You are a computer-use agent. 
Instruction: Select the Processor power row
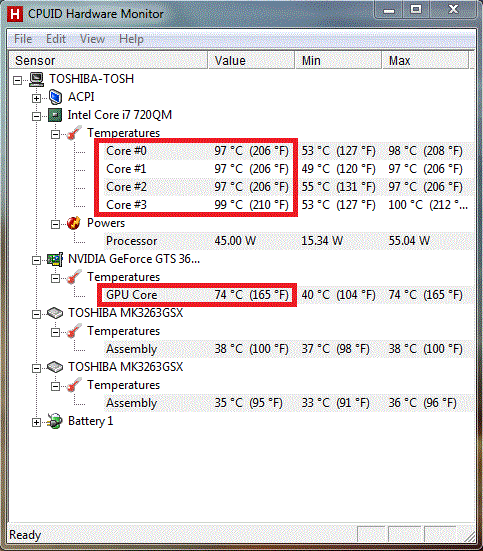point(289,241)
